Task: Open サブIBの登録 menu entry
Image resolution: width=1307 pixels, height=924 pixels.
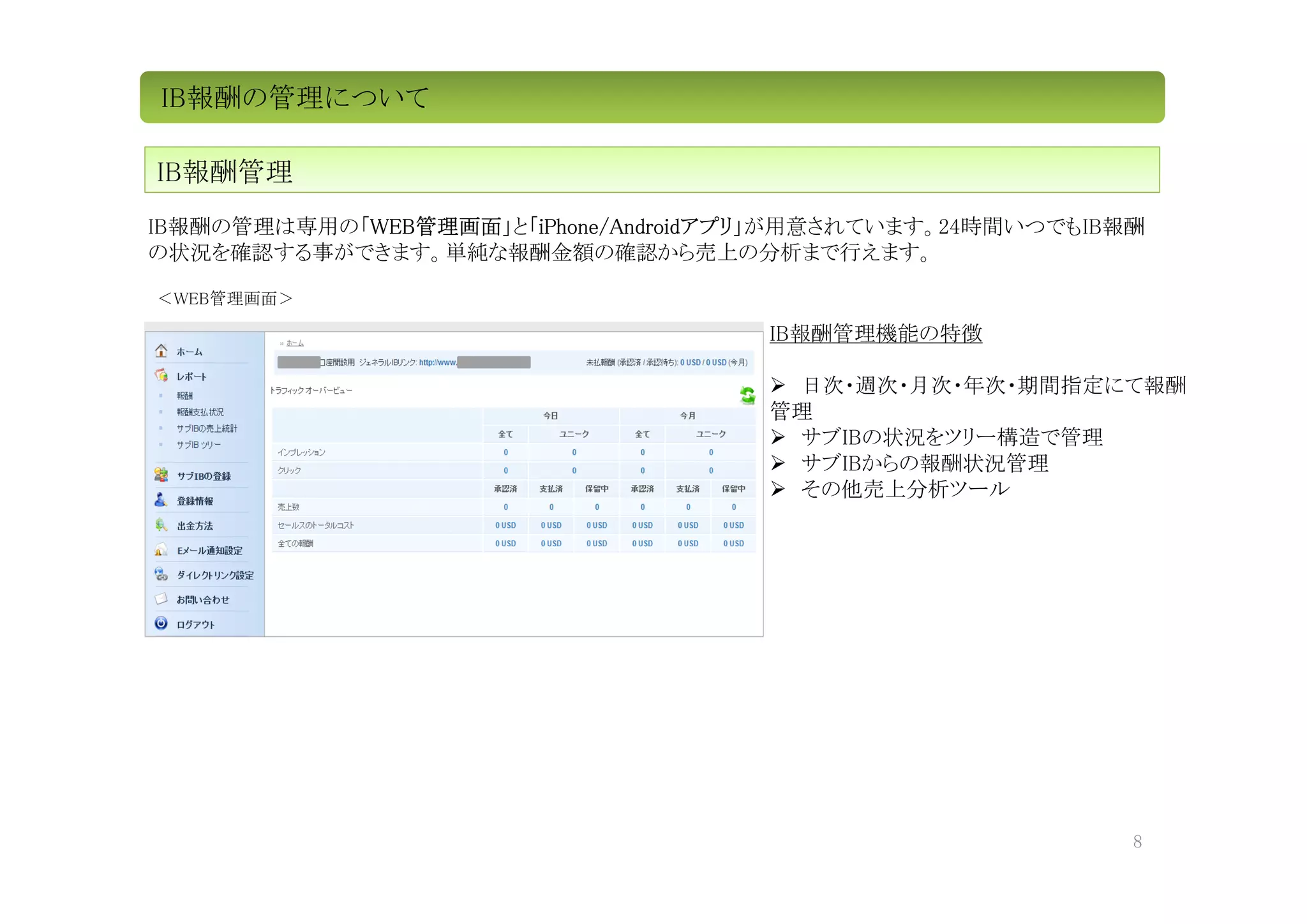Action: [204, 476]
